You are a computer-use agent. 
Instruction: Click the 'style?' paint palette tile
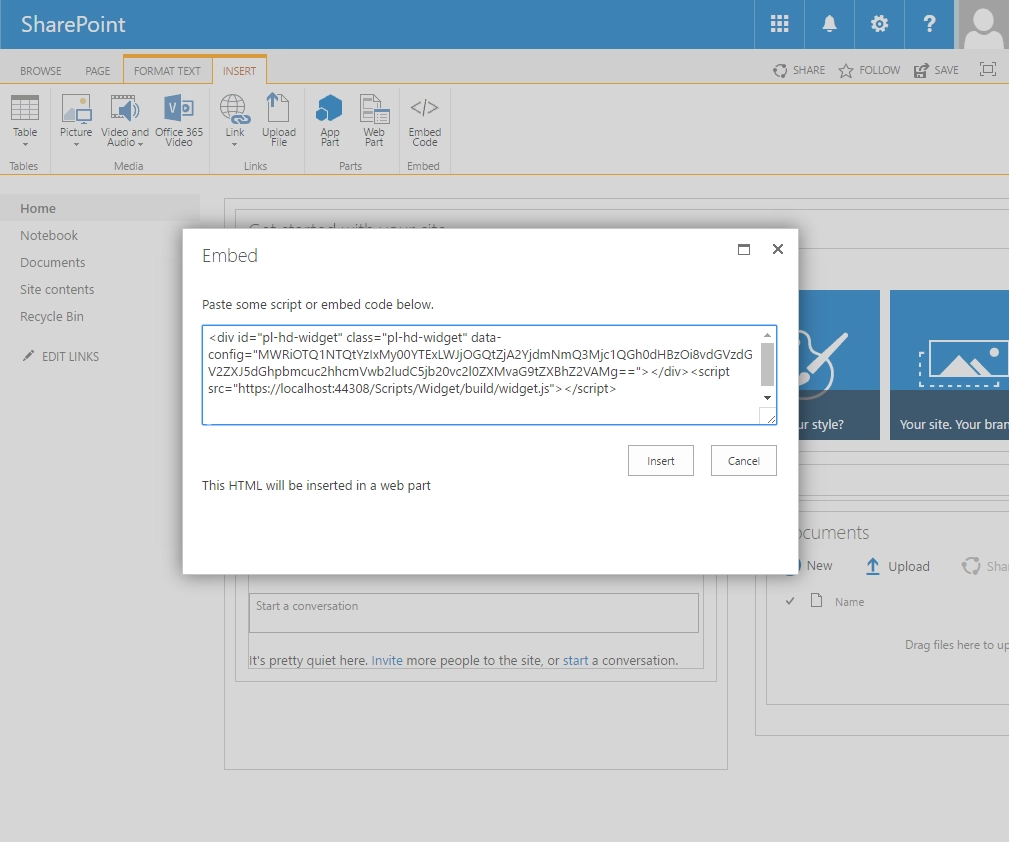coord(838,365)
